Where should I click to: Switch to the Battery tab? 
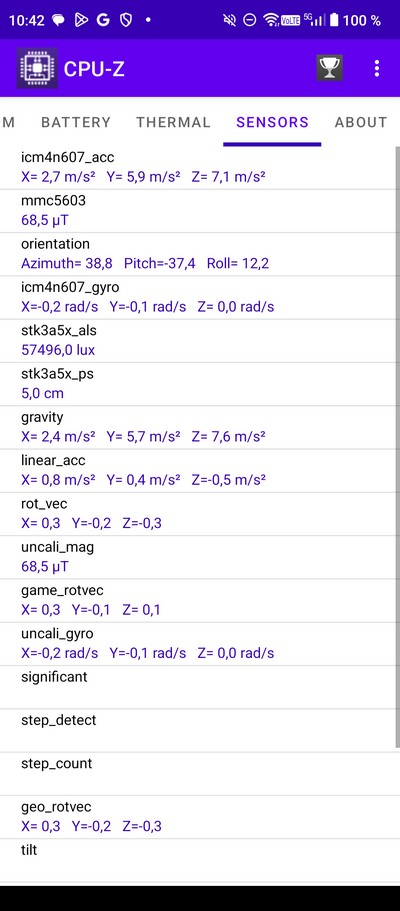[76, 122]
